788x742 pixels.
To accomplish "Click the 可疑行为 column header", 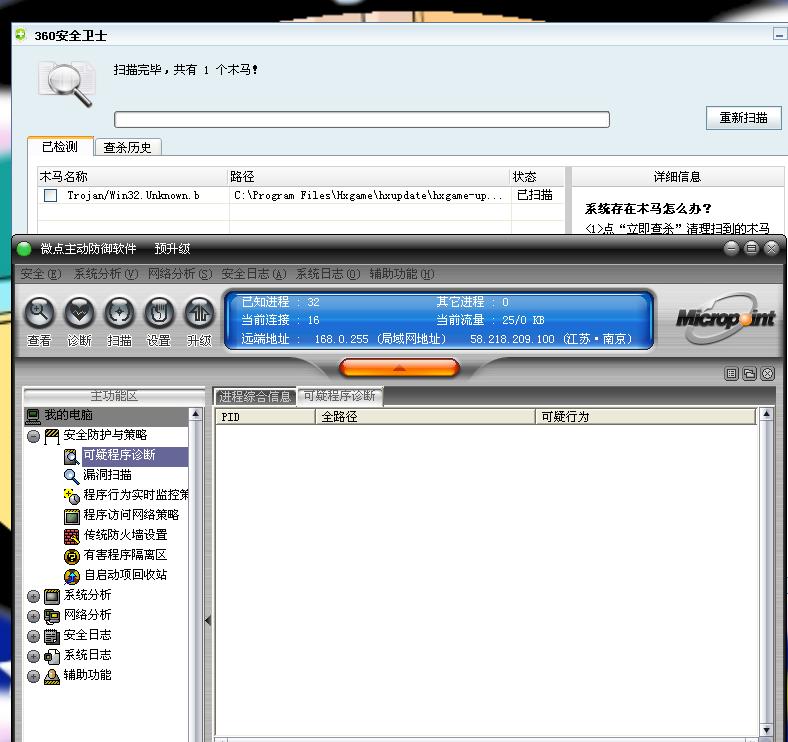I will tap(645, 417).
